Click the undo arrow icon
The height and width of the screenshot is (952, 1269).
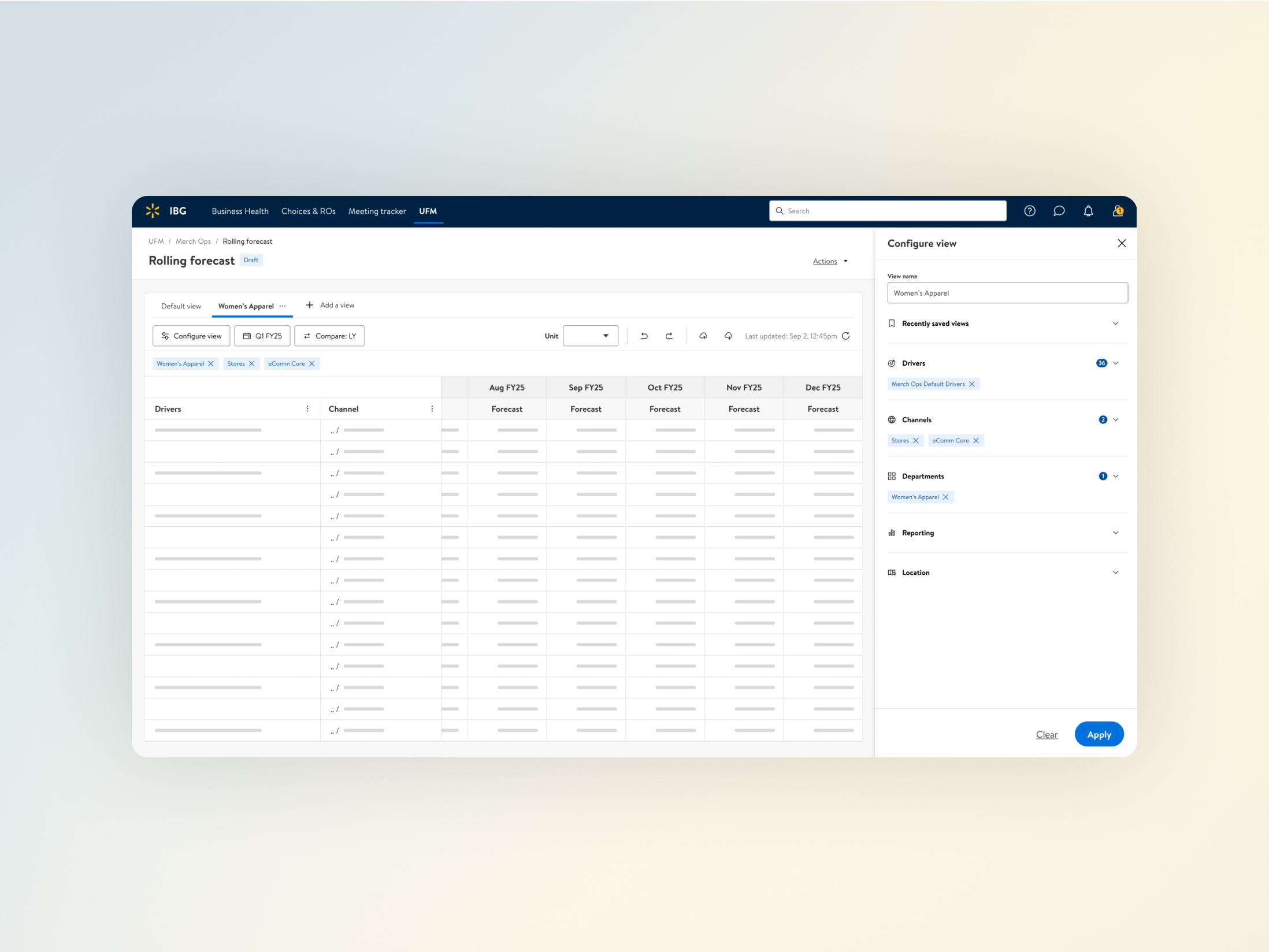(644, 336)
